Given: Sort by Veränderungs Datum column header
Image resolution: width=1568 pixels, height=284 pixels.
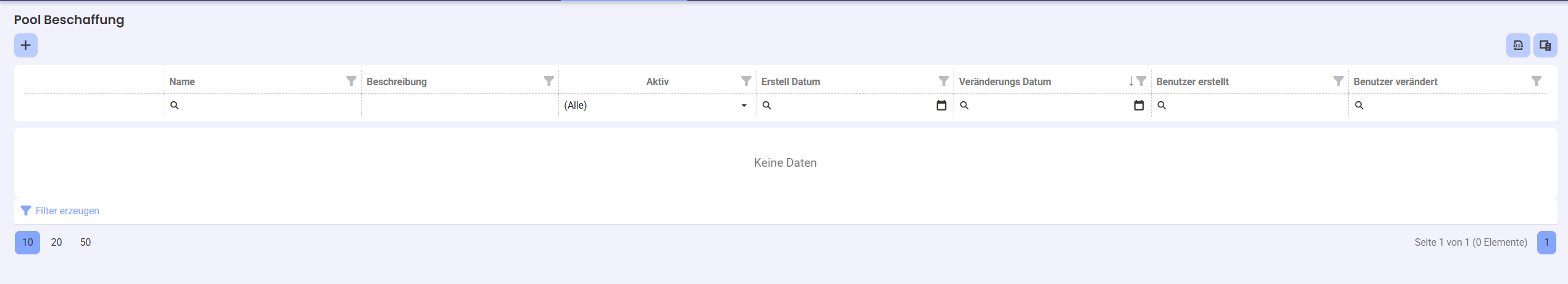Looking at the screenshot, I should [x=1005, y=81].
